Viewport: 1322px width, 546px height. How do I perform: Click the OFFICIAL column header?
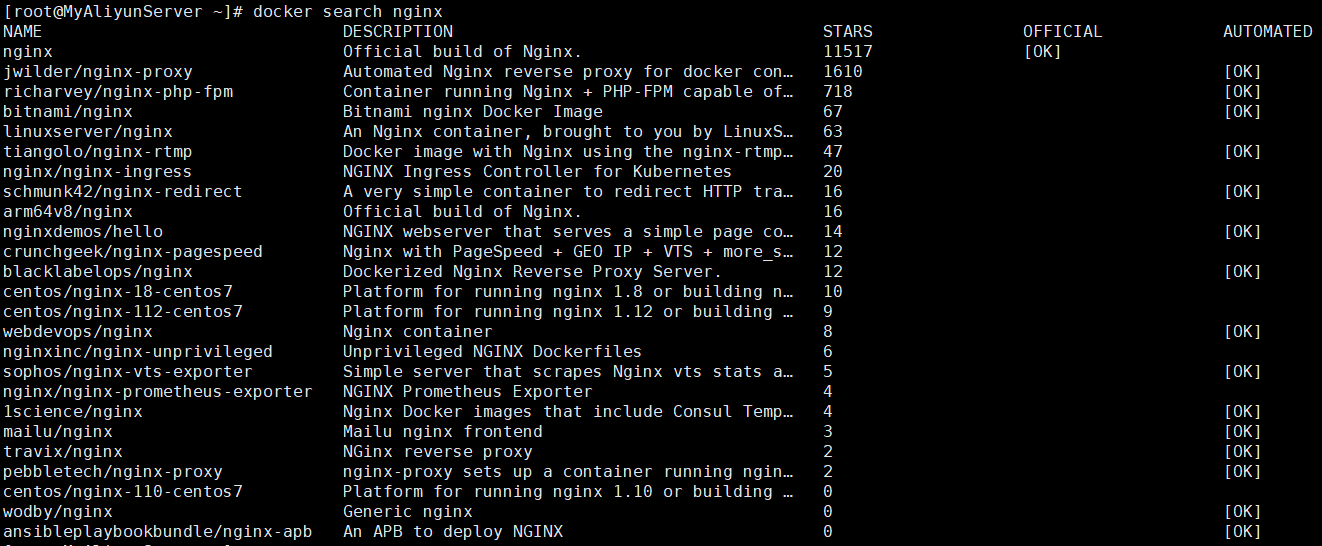click(1063, 31)
